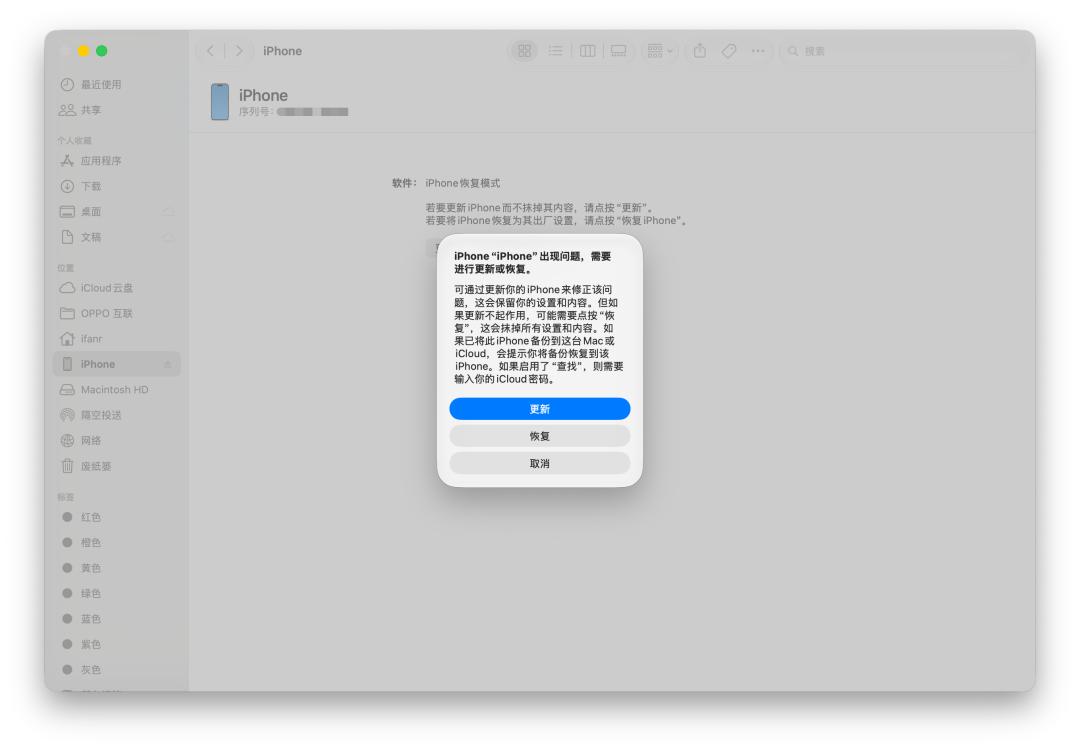This screenshot has width=1080, height=750.
Task: Click the Share toolbar icon
Action: (x=700, y=51)
